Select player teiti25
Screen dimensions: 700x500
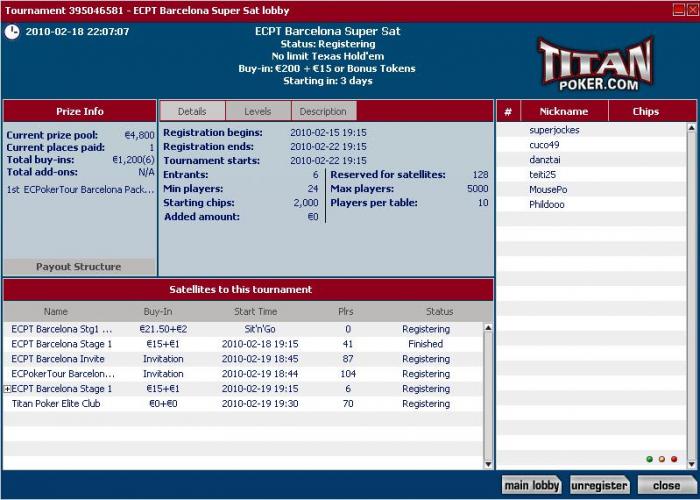pyautogui.click(x=592, y=175)
